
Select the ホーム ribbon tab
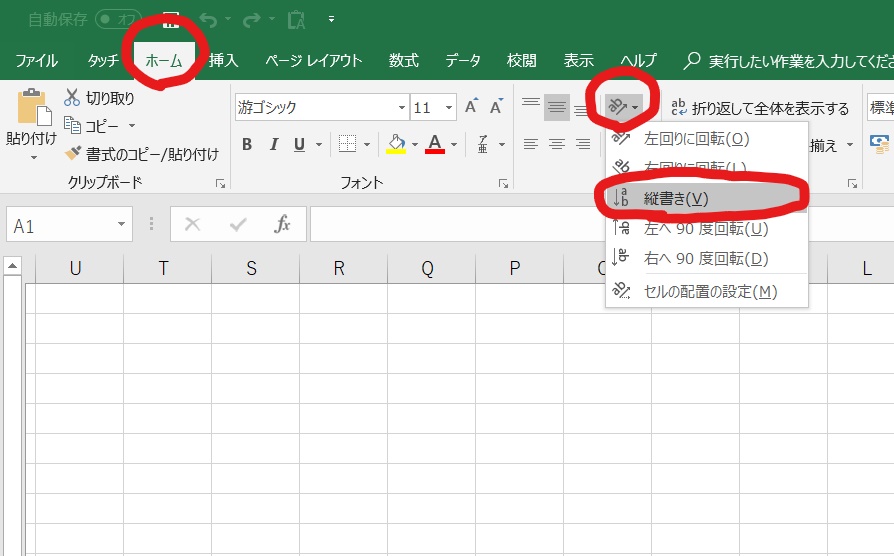click(x=164, y=60)
